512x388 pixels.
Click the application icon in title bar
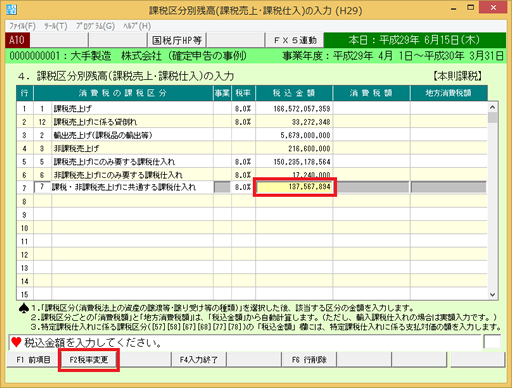(x=11, y=9)
